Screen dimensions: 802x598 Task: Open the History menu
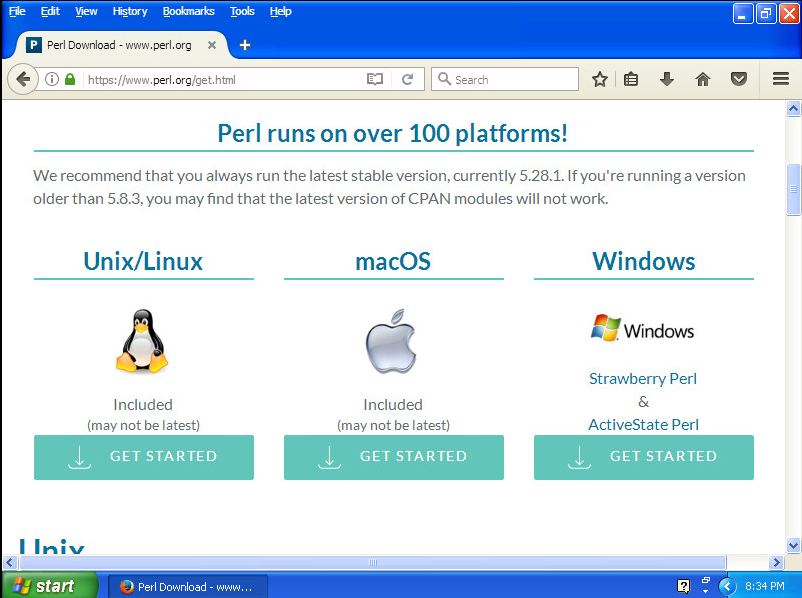click(130, 11)
